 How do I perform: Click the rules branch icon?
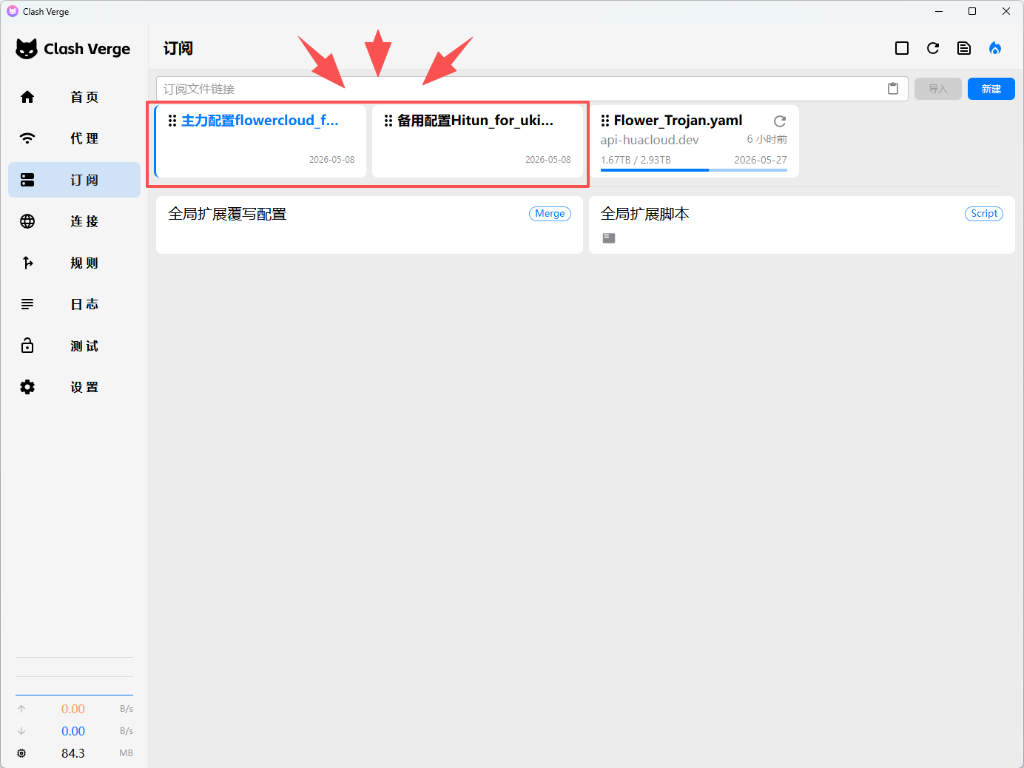click(x=27, y=263)
